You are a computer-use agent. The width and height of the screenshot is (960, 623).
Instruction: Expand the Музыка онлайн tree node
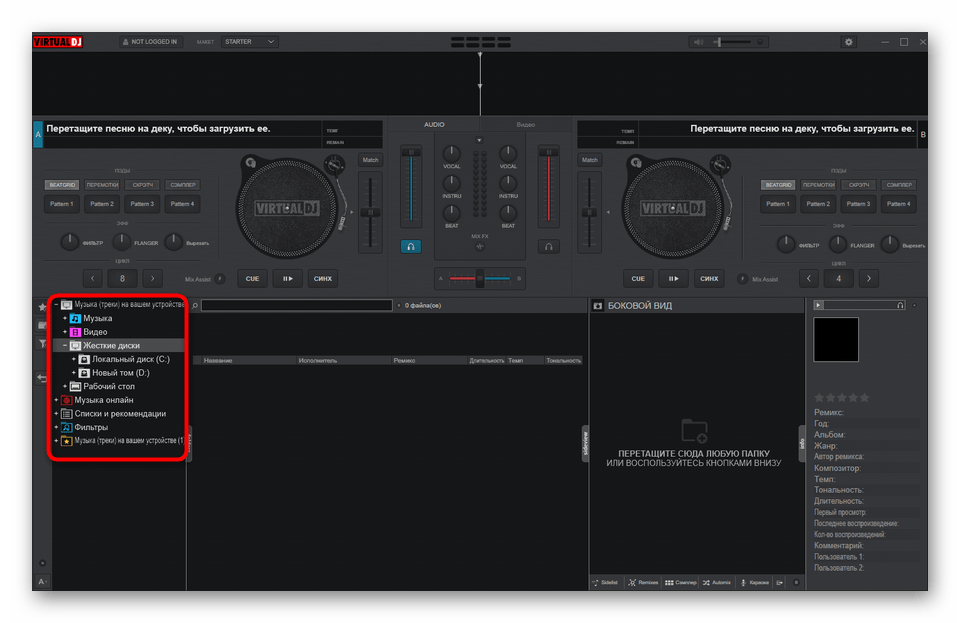tap(56, 400)
